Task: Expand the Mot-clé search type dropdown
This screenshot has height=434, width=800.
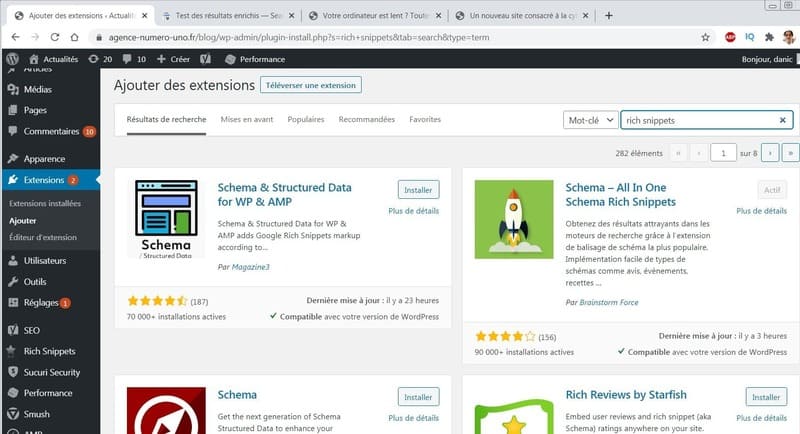Action: pyautogui.click(x=590, y=120)
